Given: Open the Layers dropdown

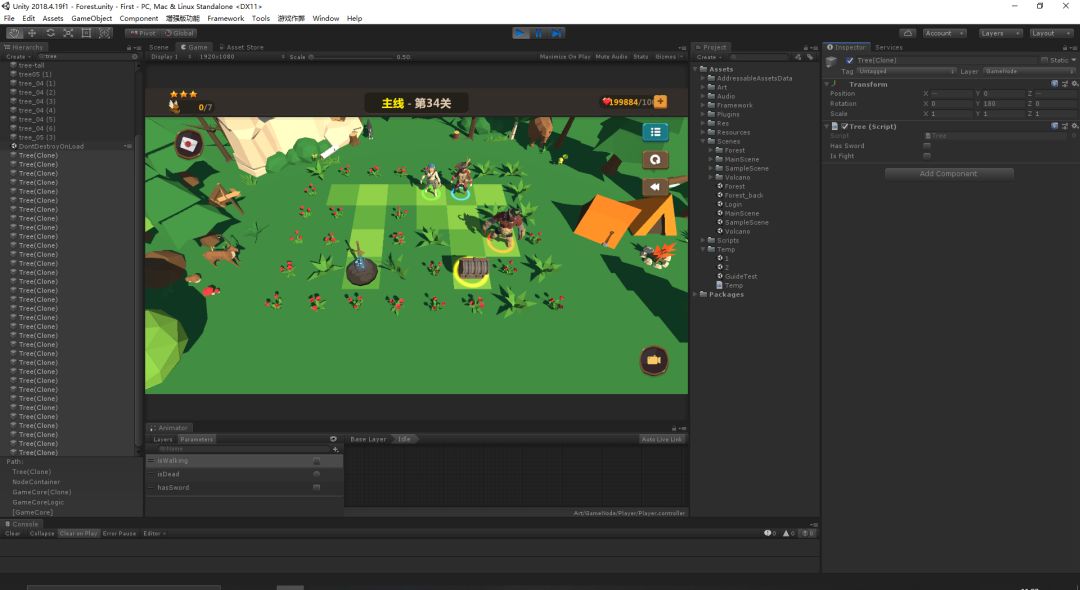Looking at the screenshot, I should click(999, 33).
